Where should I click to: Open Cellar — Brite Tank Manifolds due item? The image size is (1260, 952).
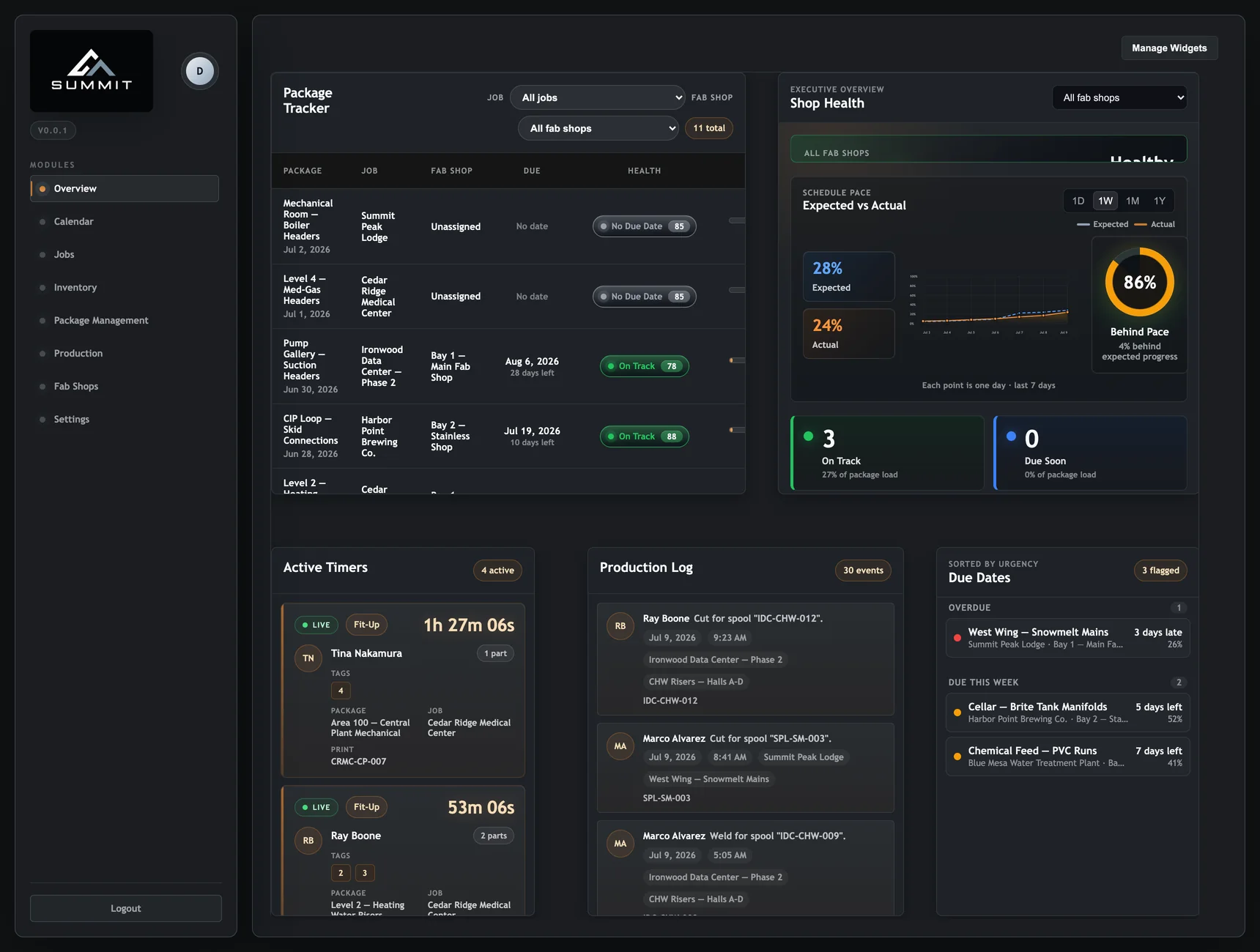[x=1067, y=713]
